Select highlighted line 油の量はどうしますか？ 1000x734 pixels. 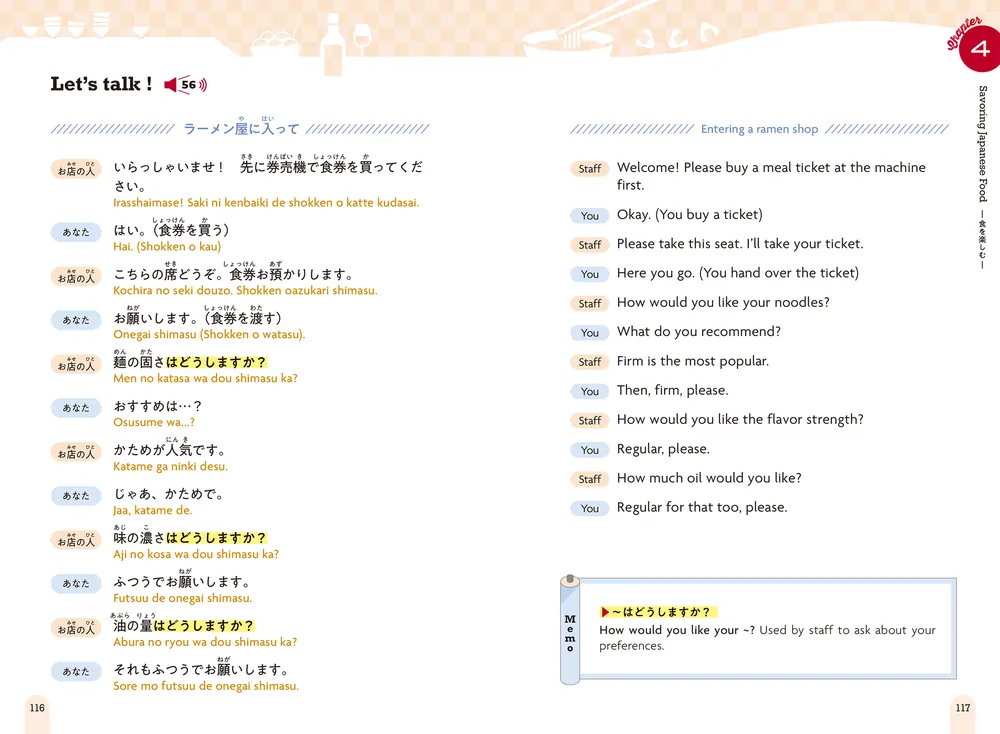click(184, 625)
